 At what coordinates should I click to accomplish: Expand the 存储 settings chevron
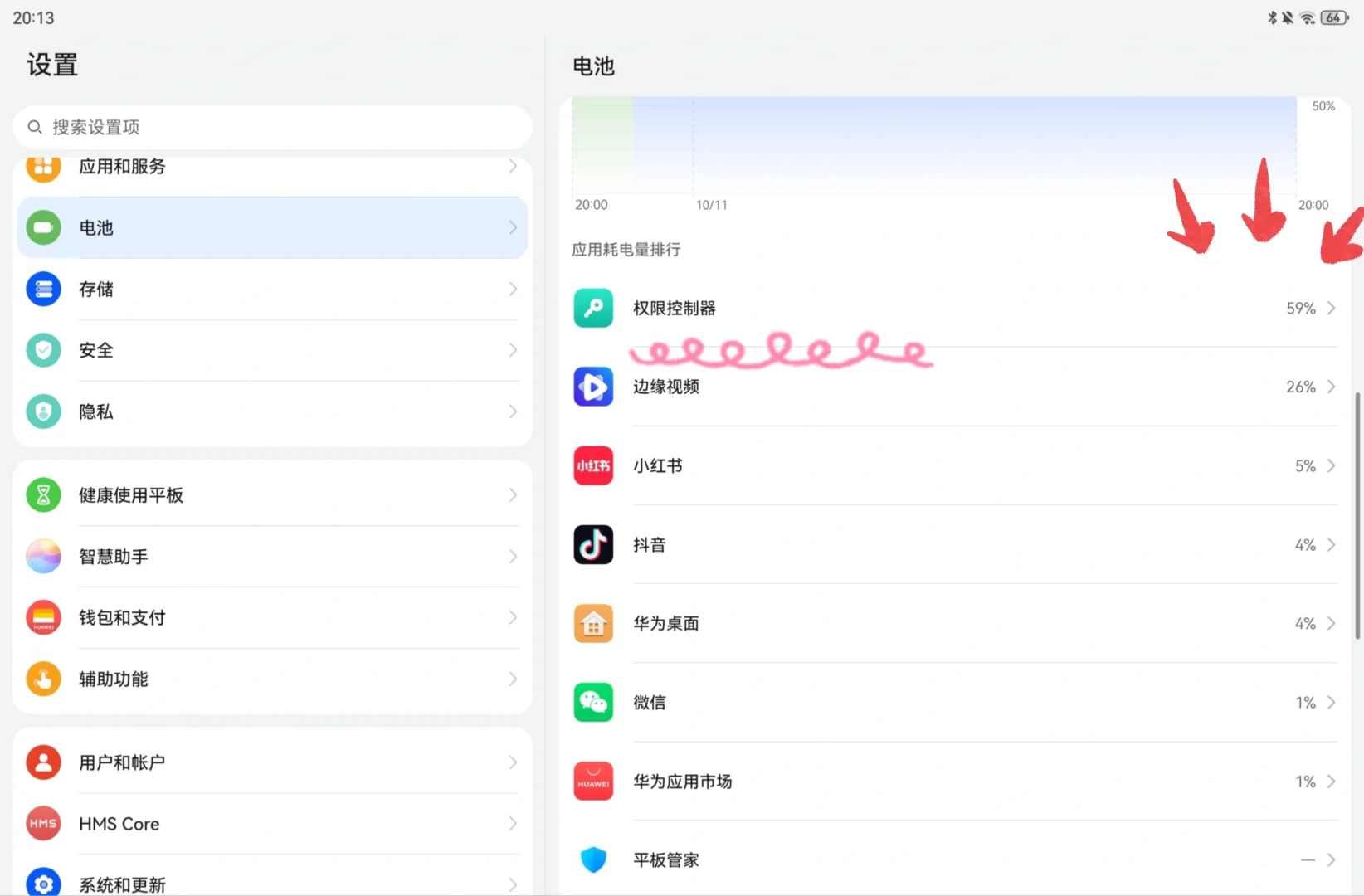tap(512, 290)
